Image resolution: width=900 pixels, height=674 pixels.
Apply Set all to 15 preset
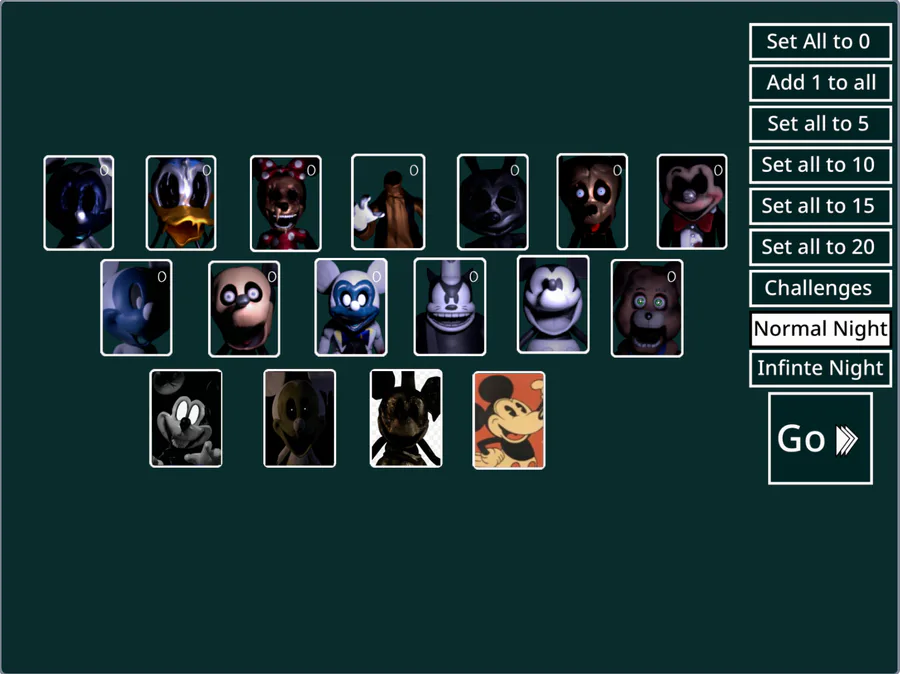[820, 206]
